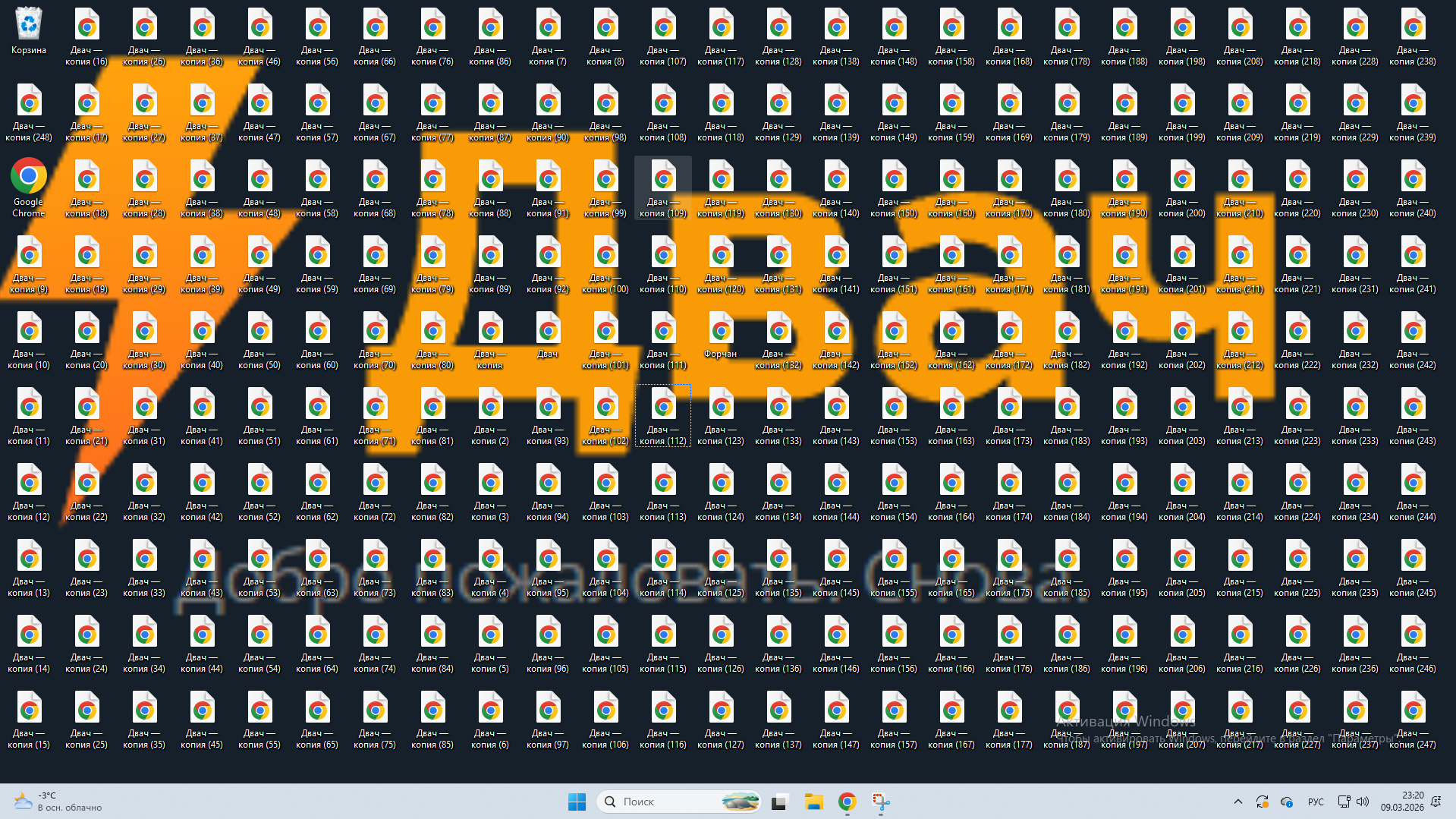This screenshot has width=1456, height=819.
Task: Select the Форчан desktop shortcut
Action: (x=721, y=335)
